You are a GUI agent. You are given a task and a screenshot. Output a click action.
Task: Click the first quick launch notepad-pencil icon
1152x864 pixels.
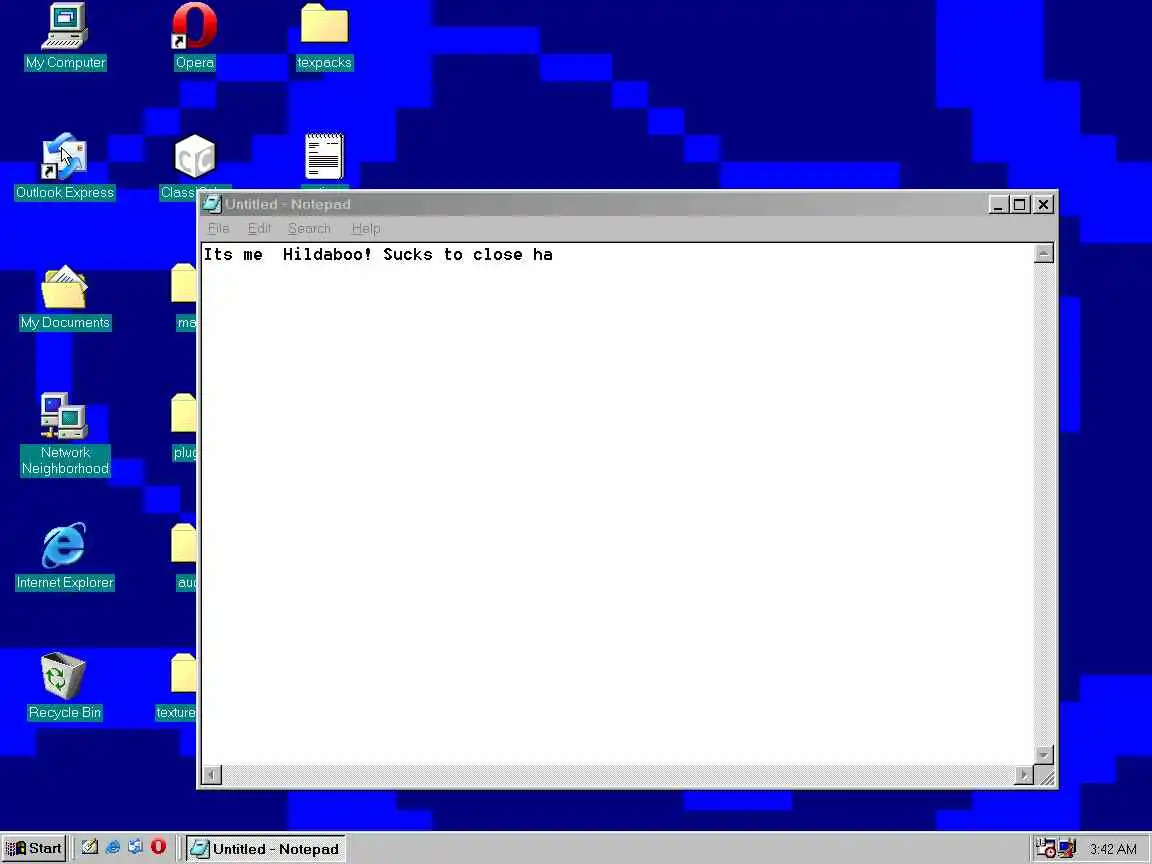pyautogui.click(x=90, y=847)
